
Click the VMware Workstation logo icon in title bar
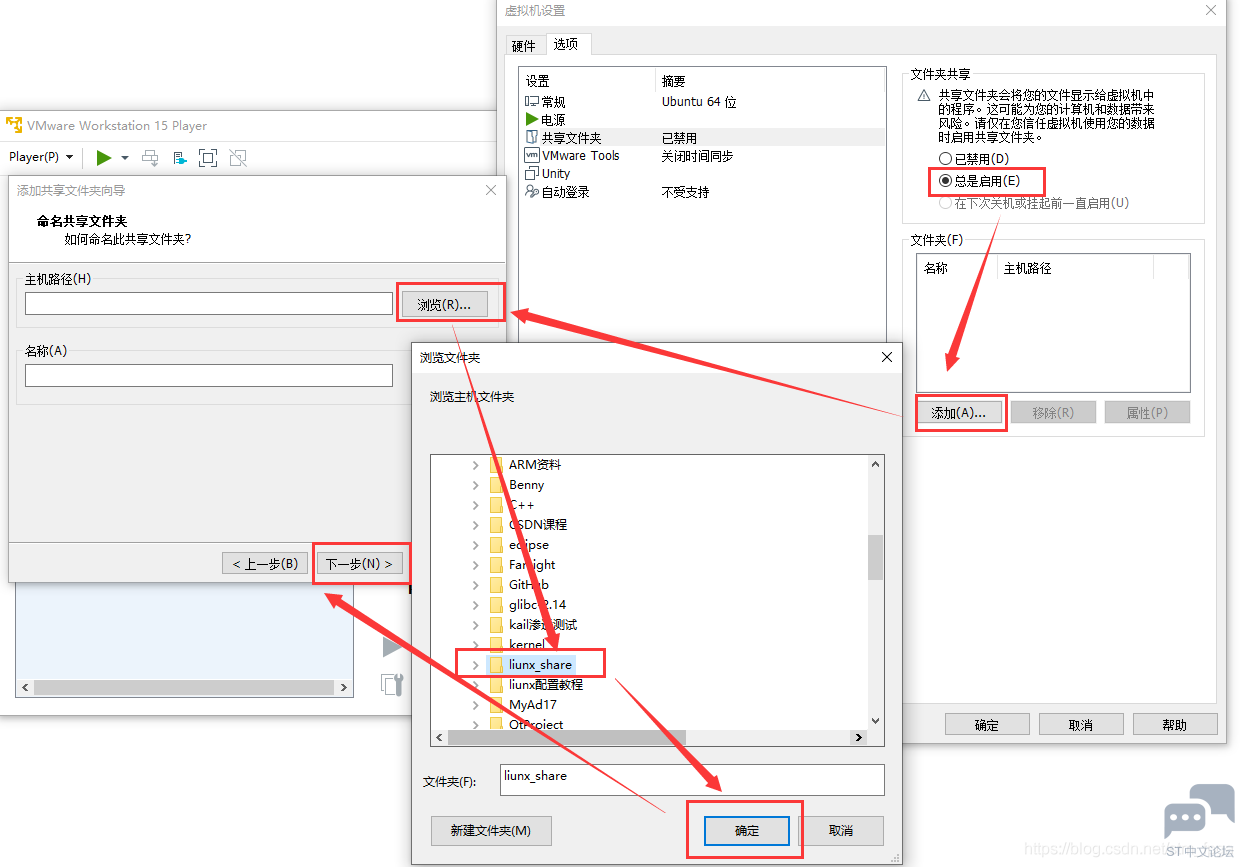[x=14, y=126]
